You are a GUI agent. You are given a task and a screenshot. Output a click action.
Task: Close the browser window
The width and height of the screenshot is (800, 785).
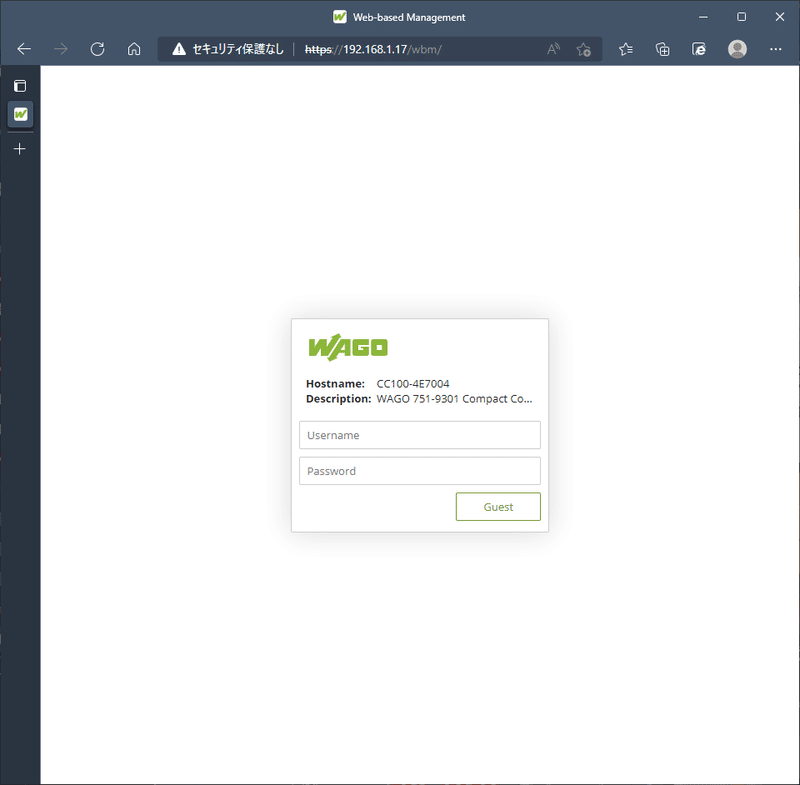780,17
